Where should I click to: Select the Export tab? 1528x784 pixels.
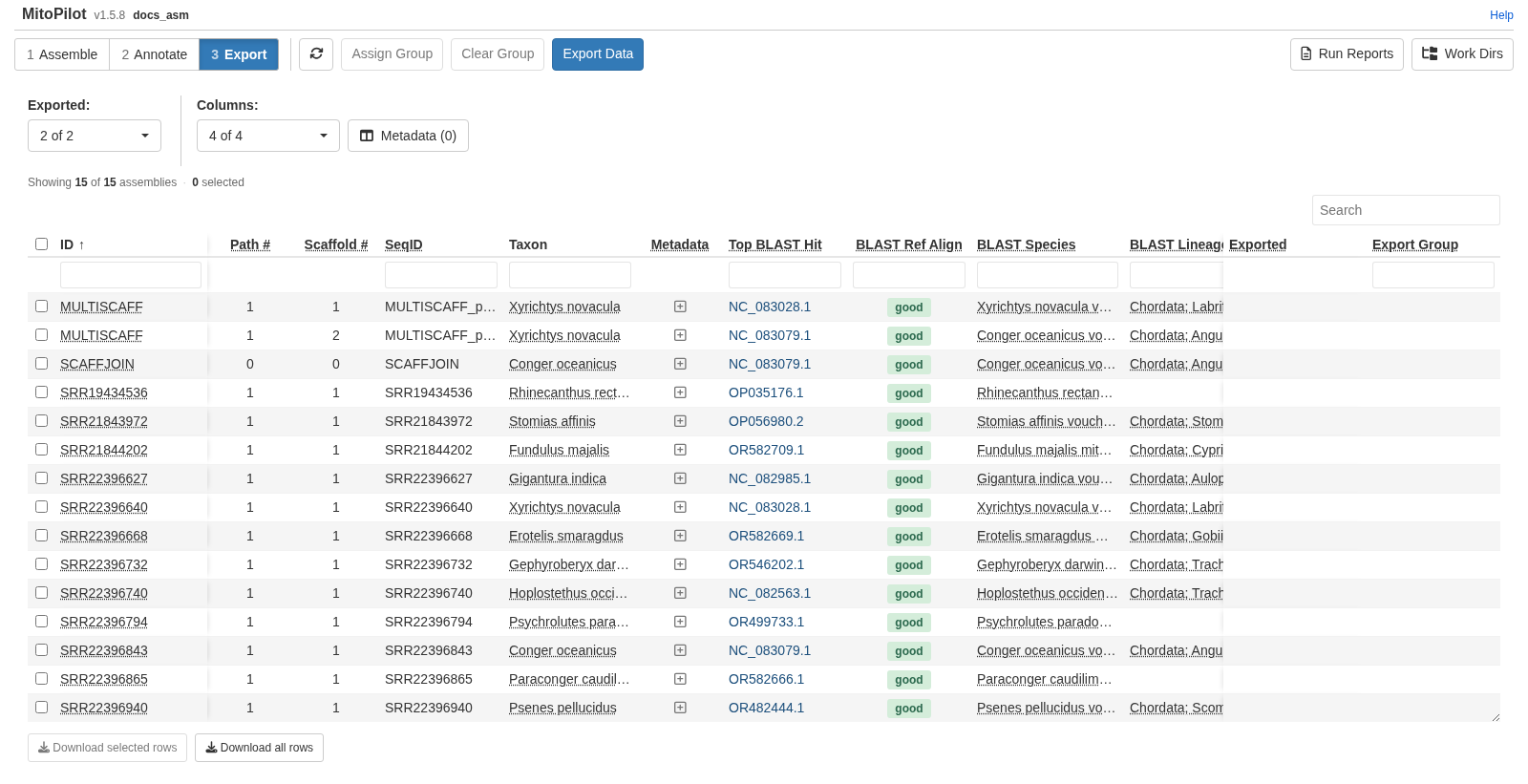tap(239, 54)
